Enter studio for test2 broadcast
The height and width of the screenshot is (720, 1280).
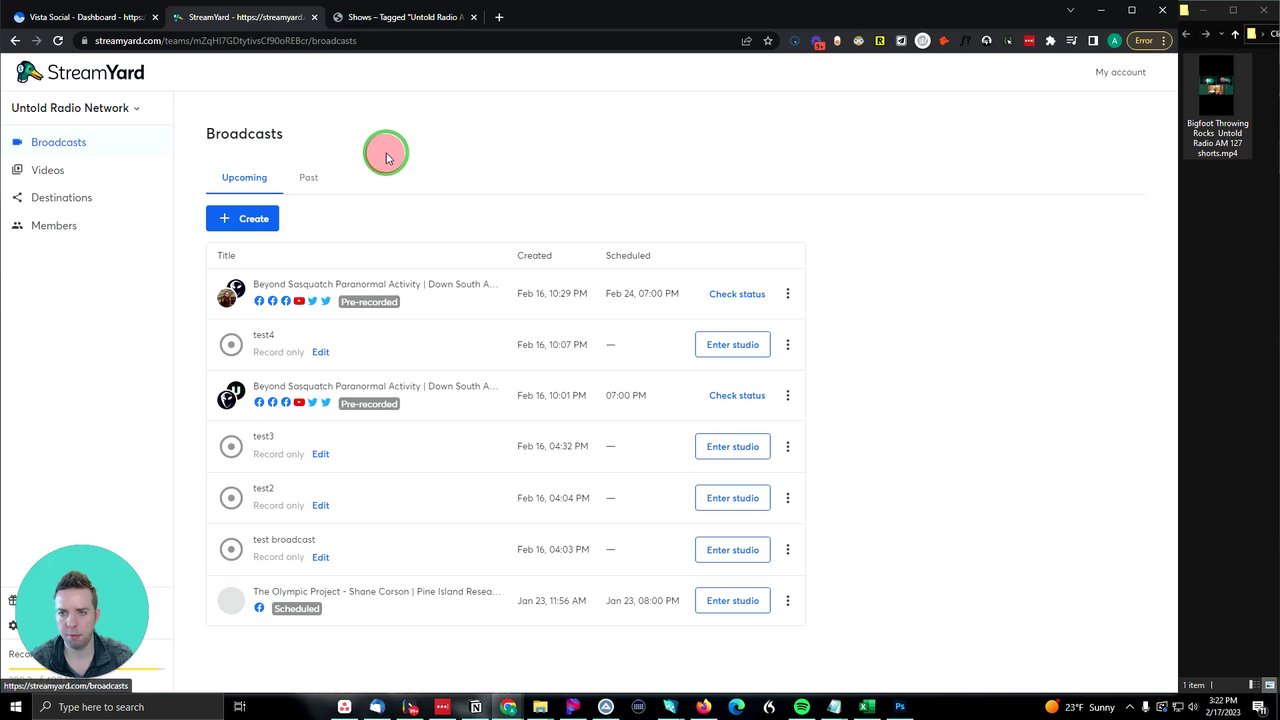pyautogui.click(x=732, y=498)
